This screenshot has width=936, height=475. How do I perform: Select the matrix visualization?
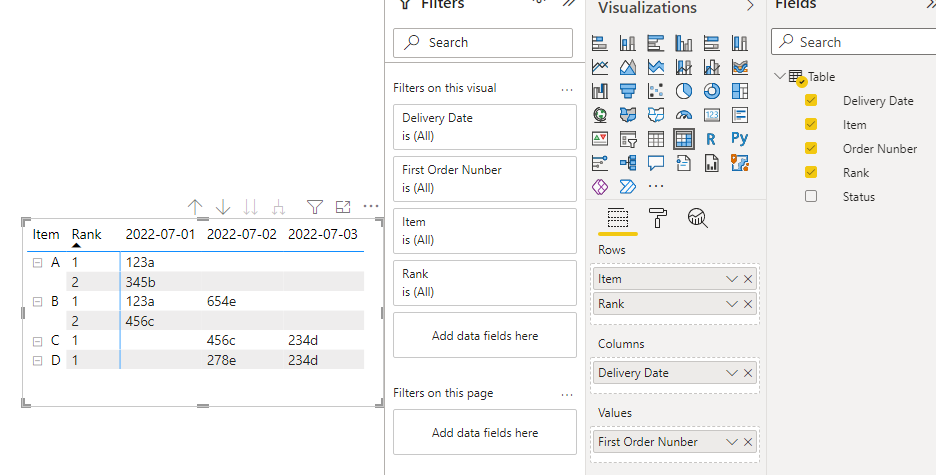click(x=683, y=139)
